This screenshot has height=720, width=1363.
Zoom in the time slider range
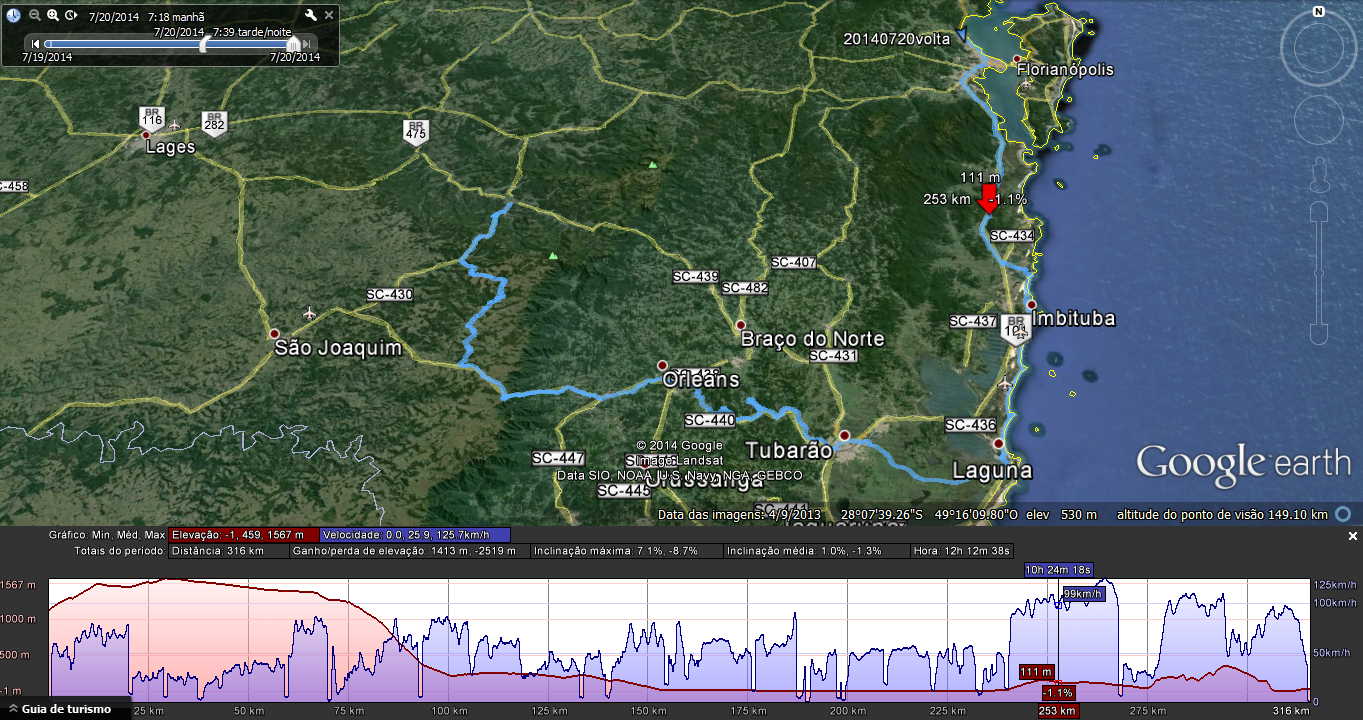point(53,16)
